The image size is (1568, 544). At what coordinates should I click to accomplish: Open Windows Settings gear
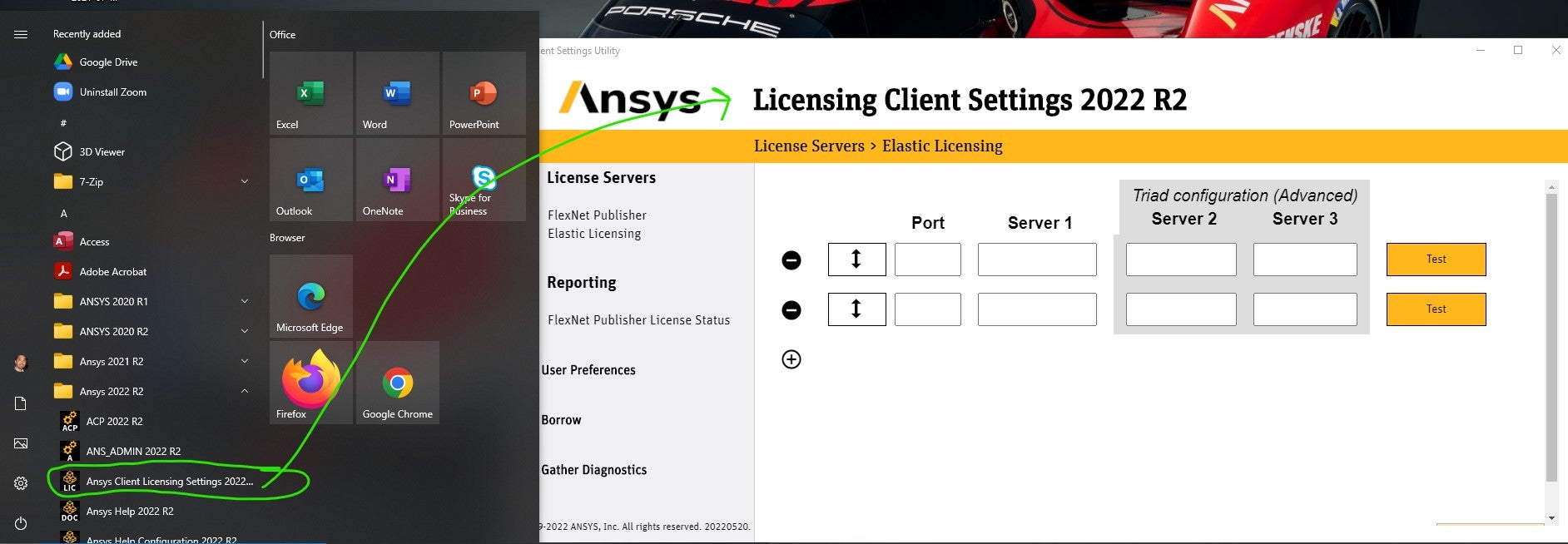21,483
